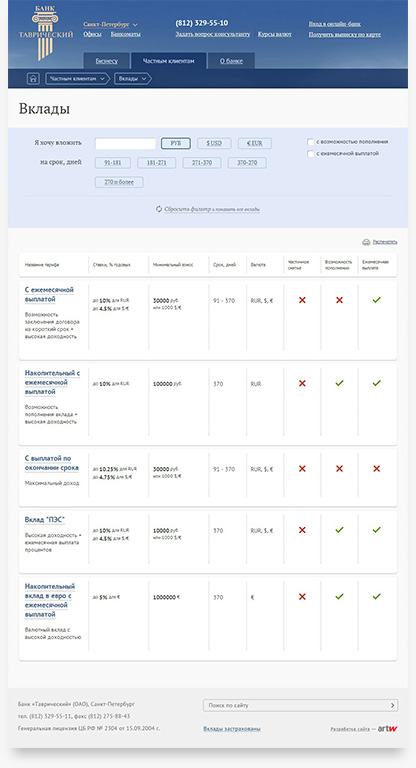The height and width of the screenshot is (768, 416).
Task: Click the deposit amount input field
Action: [x=125, y=144]
